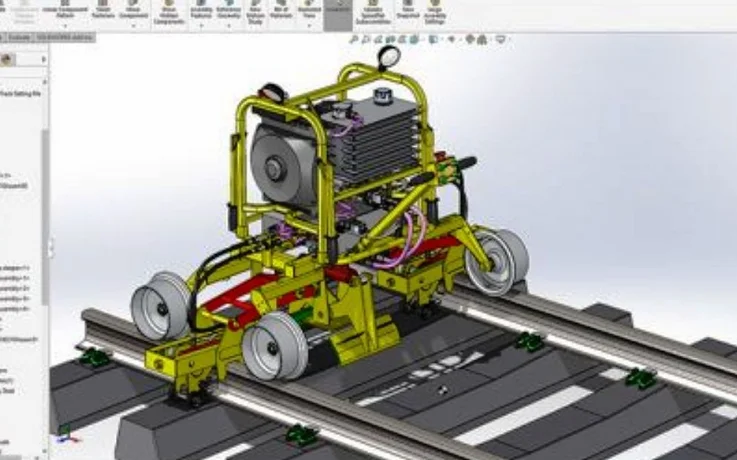Expand the Move Component dropdown arrow
Screen dimensions: 737x460
(133, 26)
